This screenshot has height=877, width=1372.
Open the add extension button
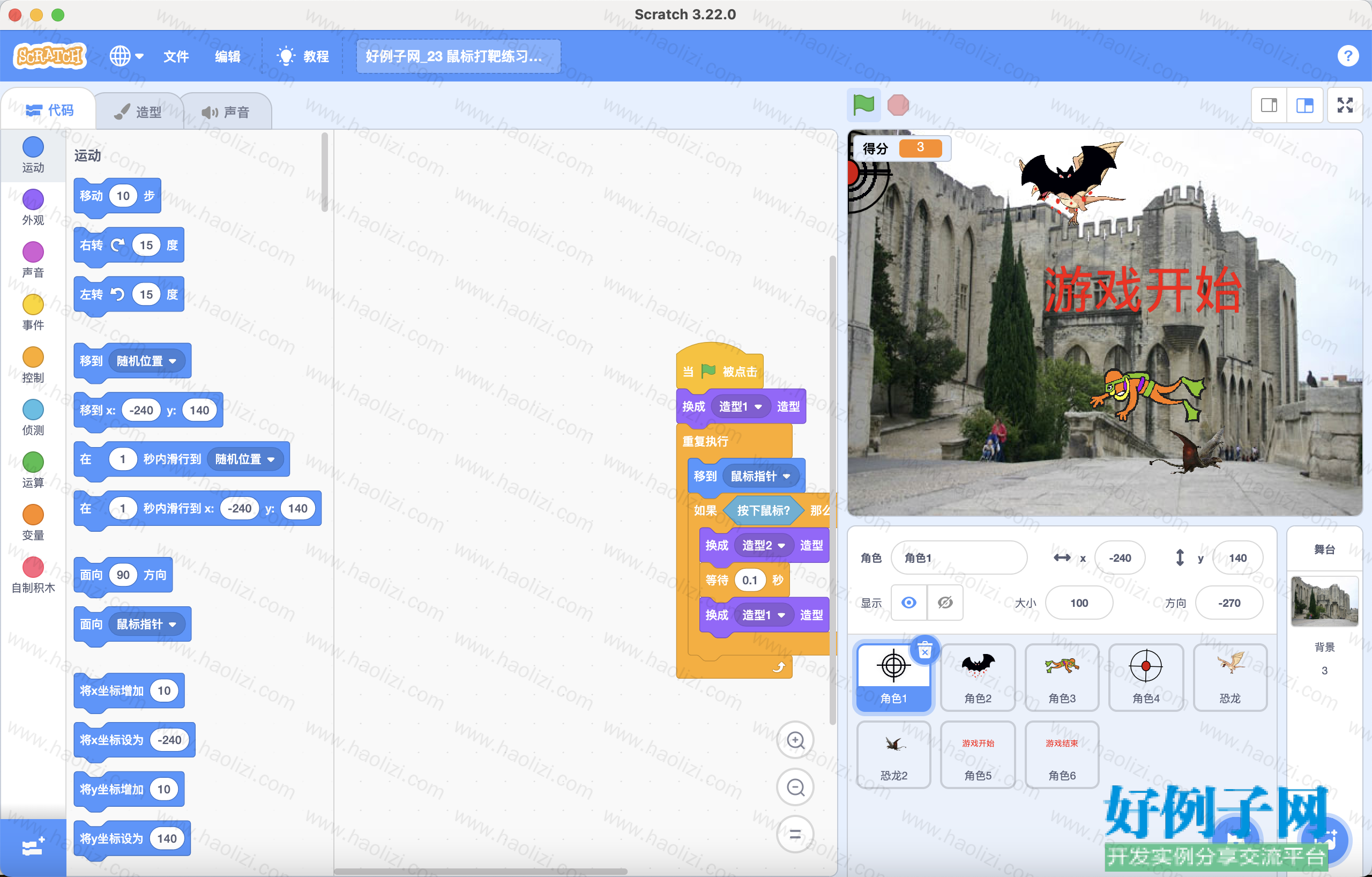point(33,848)
